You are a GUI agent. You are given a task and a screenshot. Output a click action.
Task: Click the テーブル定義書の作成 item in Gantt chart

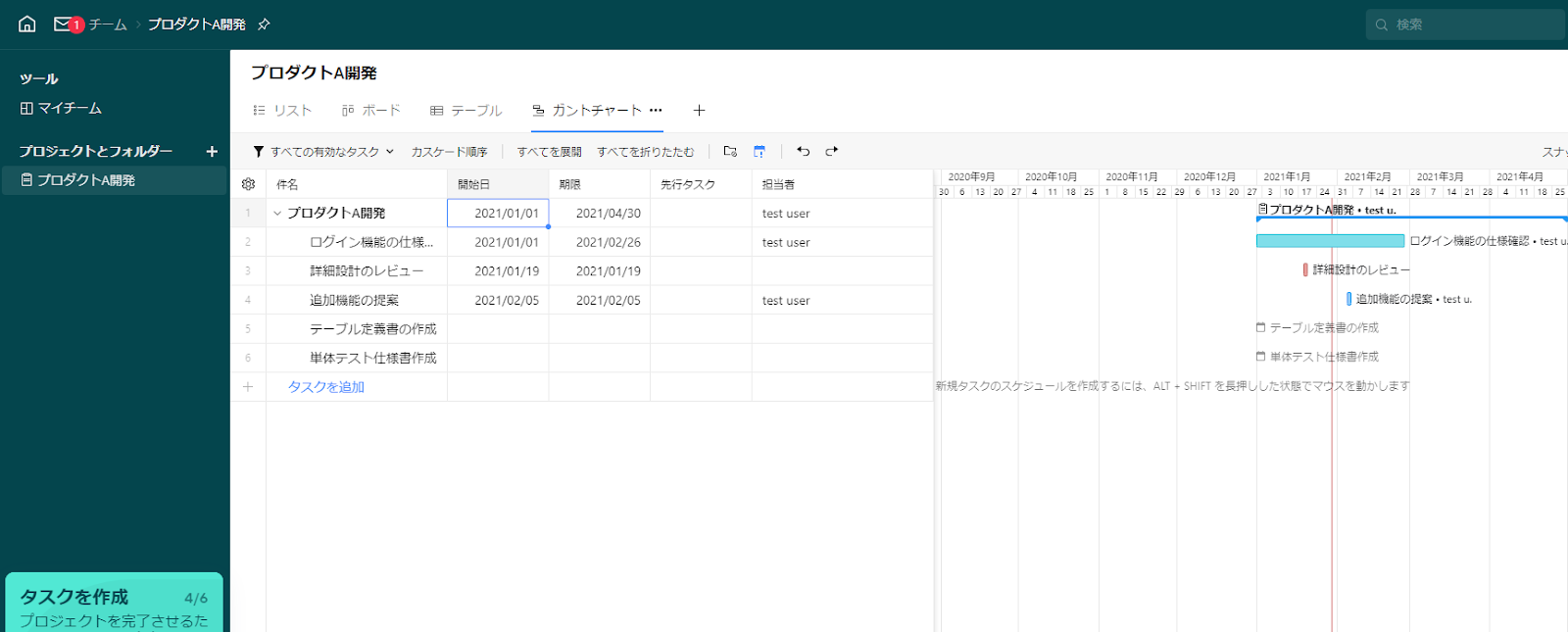[1317, 328]
